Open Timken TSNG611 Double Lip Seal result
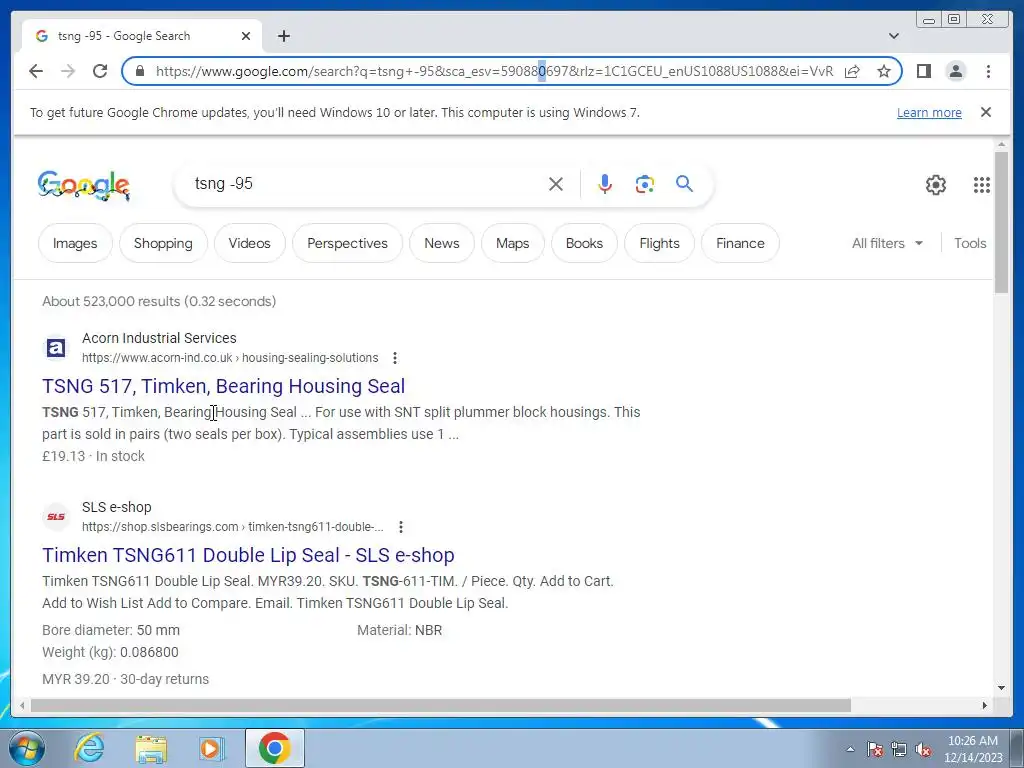 click(x=248, y=555)
